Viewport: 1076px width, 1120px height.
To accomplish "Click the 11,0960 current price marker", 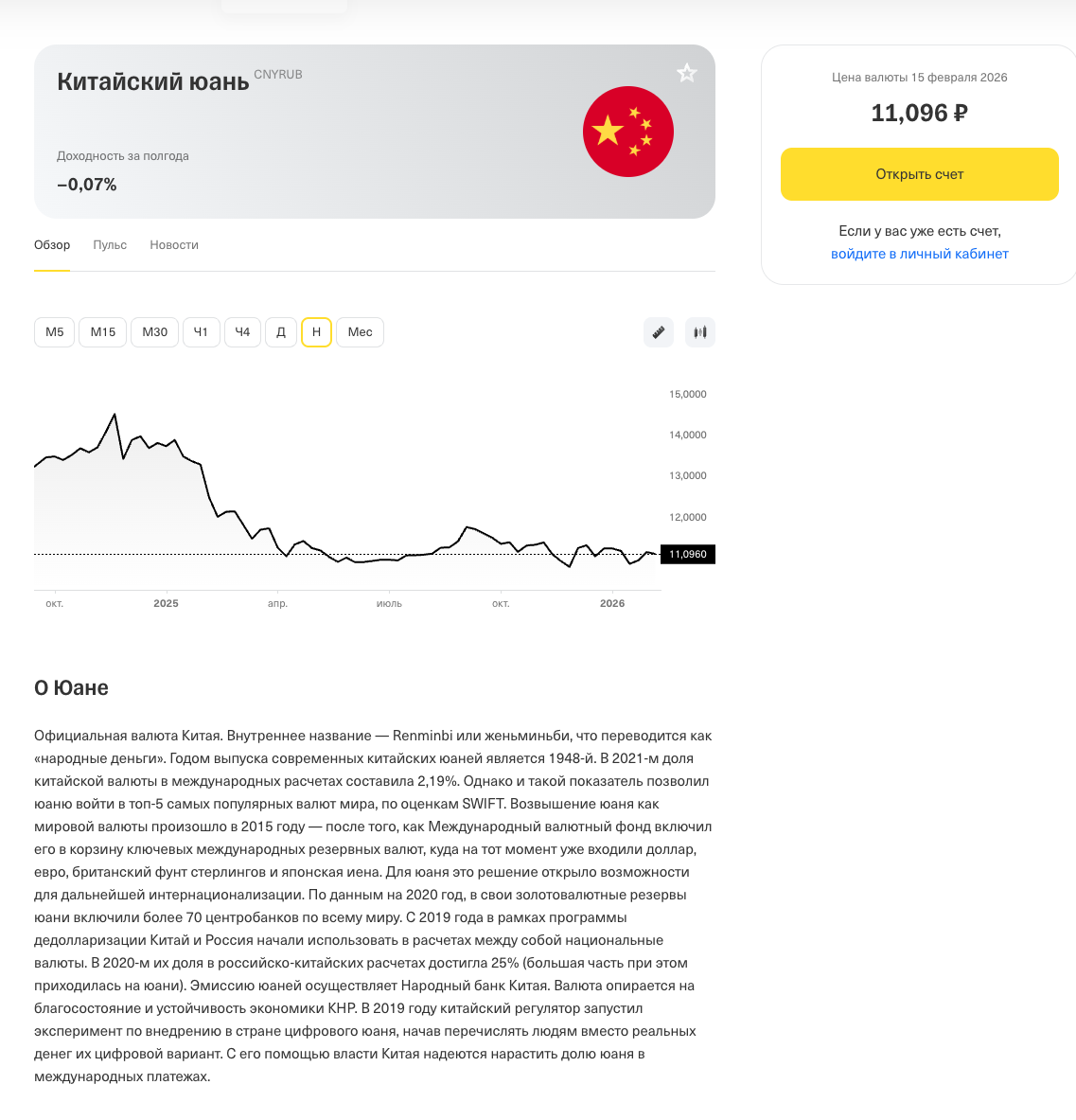I will pos(688,554).
